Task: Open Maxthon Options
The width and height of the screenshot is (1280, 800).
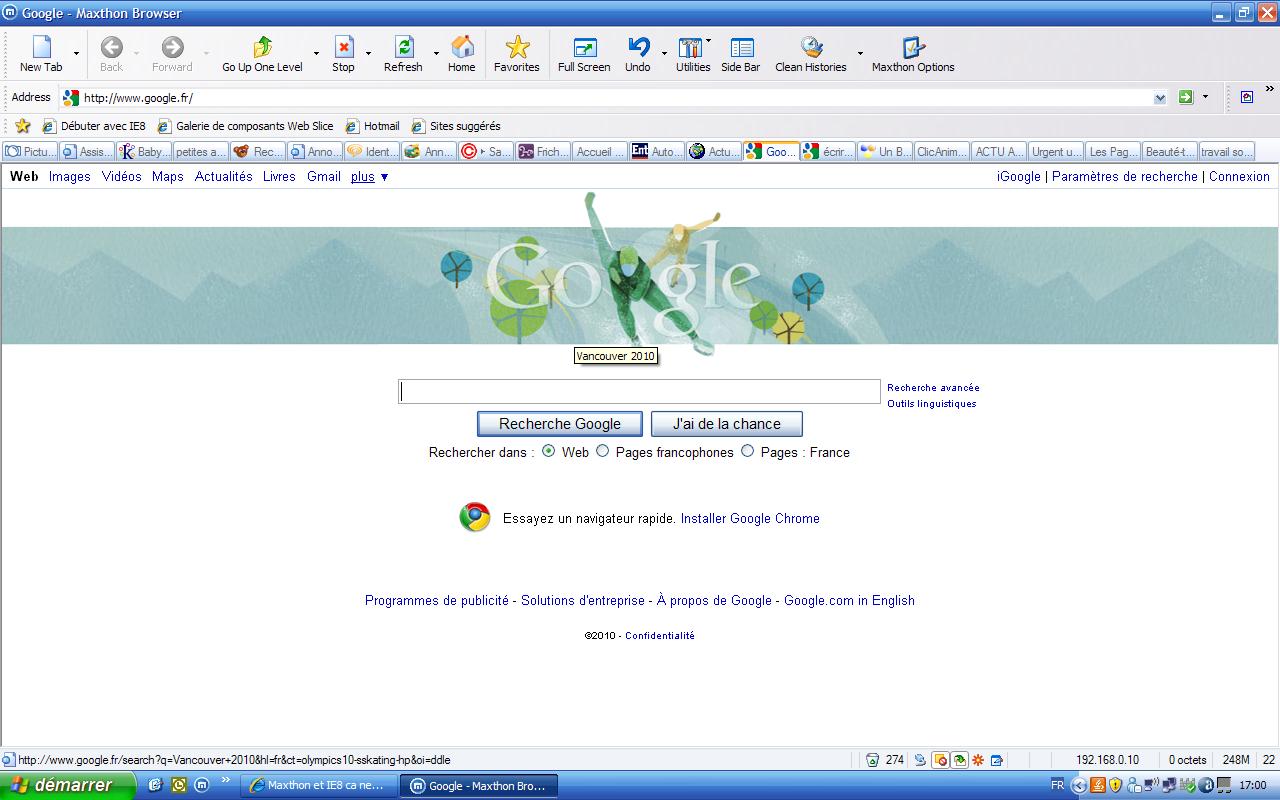Action: tap(913, 54)
